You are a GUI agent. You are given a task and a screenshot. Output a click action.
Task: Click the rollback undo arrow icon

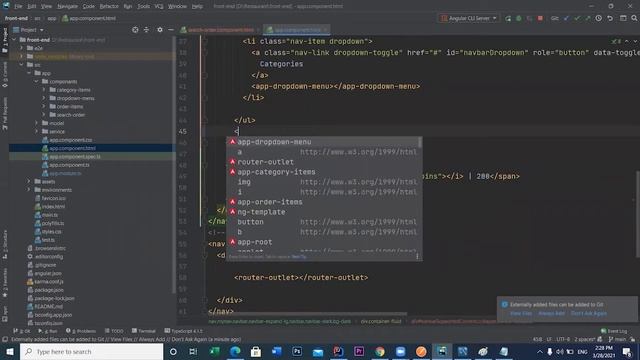(x=610, y=18)
